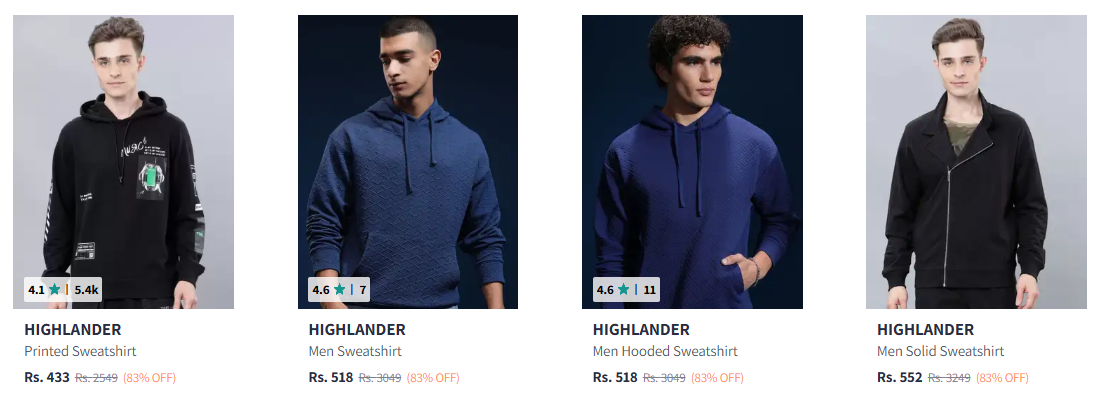The height and width of the screenshot is (404, 1103).
Task: Open HIGHLANDER brand above Men Hooded Sweatshirt
Action: click(x=641, y=329)
